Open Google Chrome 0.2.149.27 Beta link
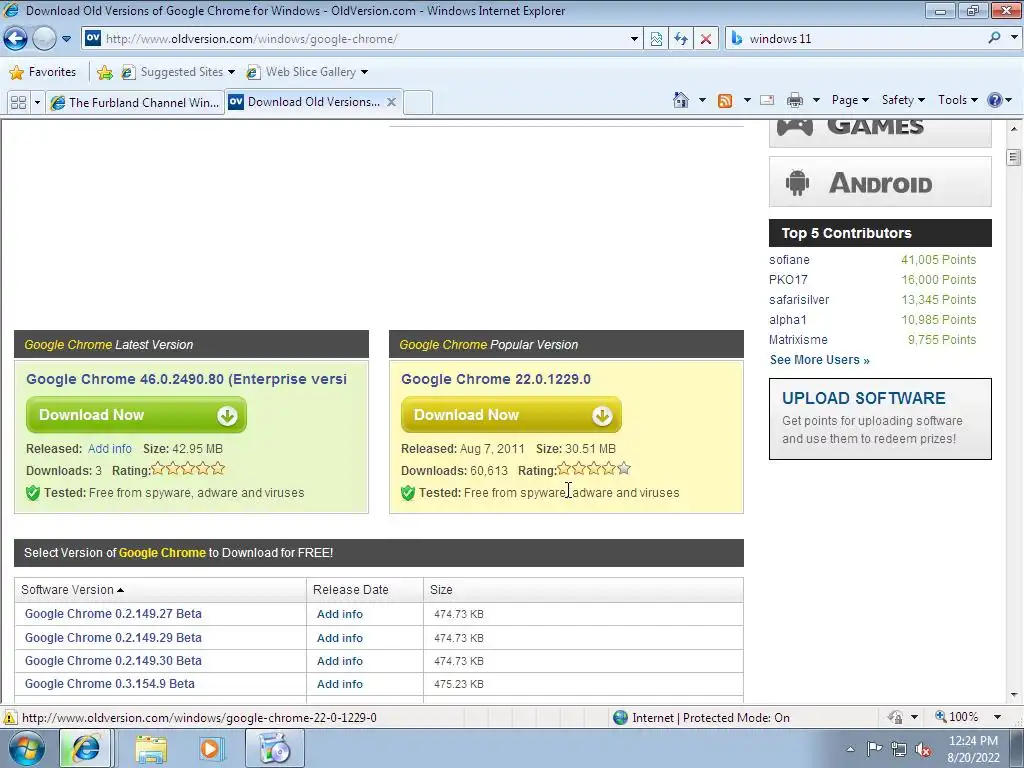 coord(113,614)
